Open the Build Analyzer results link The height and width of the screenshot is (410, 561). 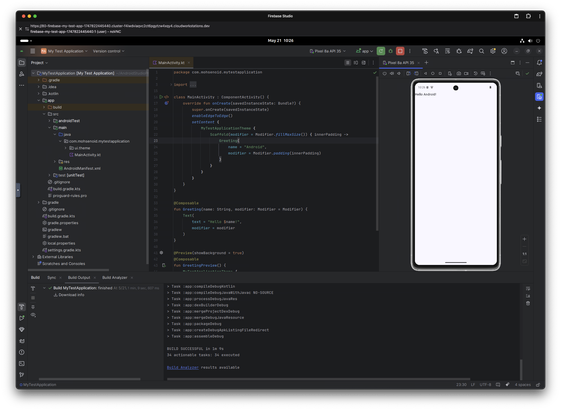(182, 367)
